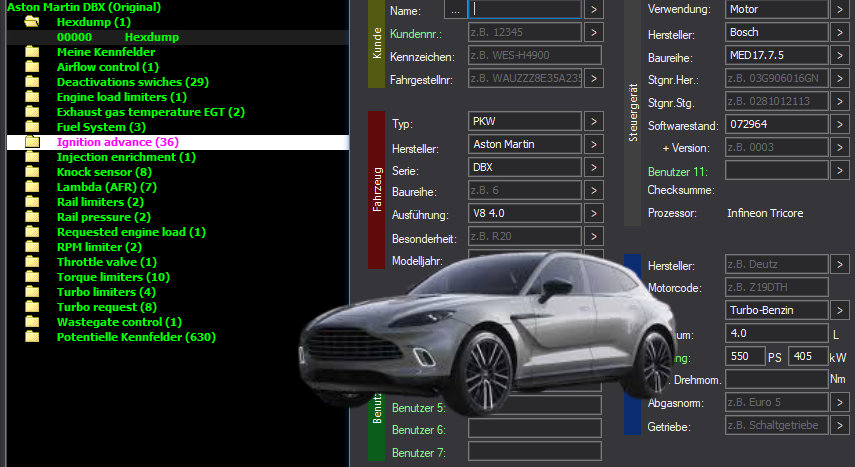Click the Meine Kennfelder folder icon
Image resolution: width=855 pixels, height=467 pixels.
32,52
